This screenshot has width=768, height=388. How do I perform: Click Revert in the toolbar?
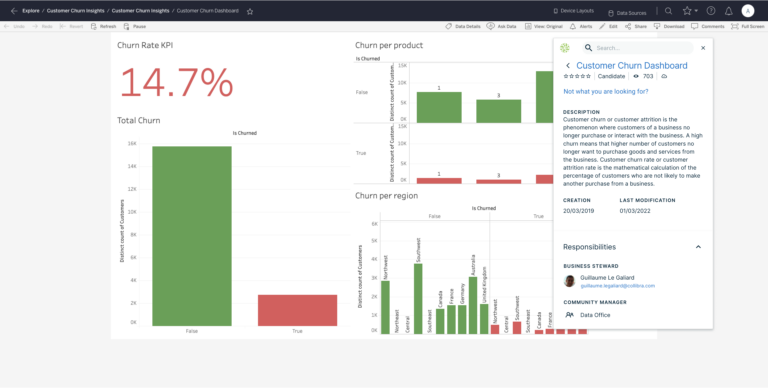pos(72,26)
